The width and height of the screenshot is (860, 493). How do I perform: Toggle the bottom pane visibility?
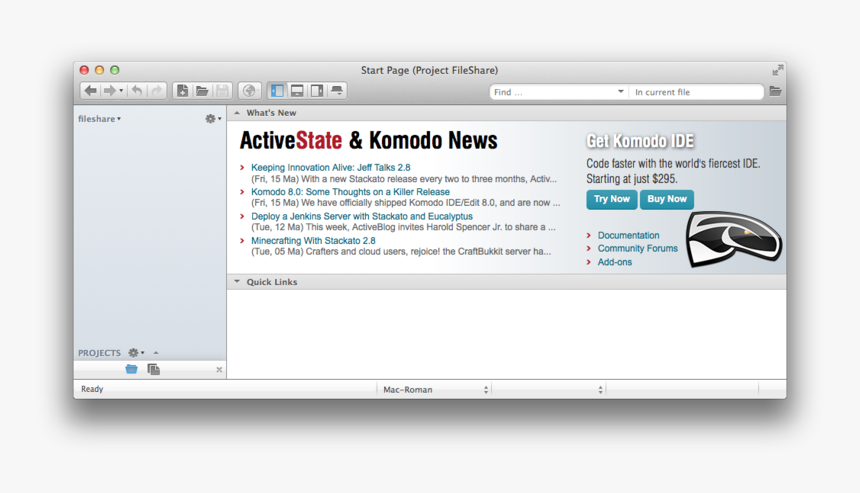click(x=297, y=91)
